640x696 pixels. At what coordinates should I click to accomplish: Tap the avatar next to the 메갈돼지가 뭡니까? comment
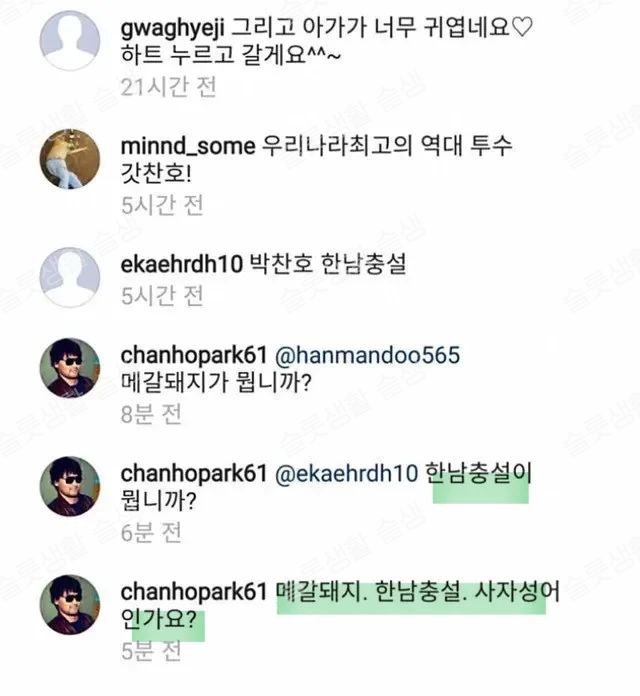[x=69, y=369]
